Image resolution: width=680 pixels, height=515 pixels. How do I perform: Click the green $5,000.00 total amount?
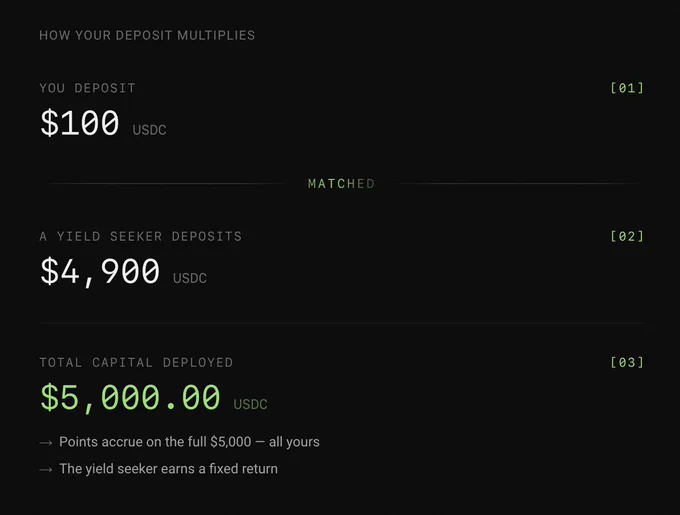point(130,398)
